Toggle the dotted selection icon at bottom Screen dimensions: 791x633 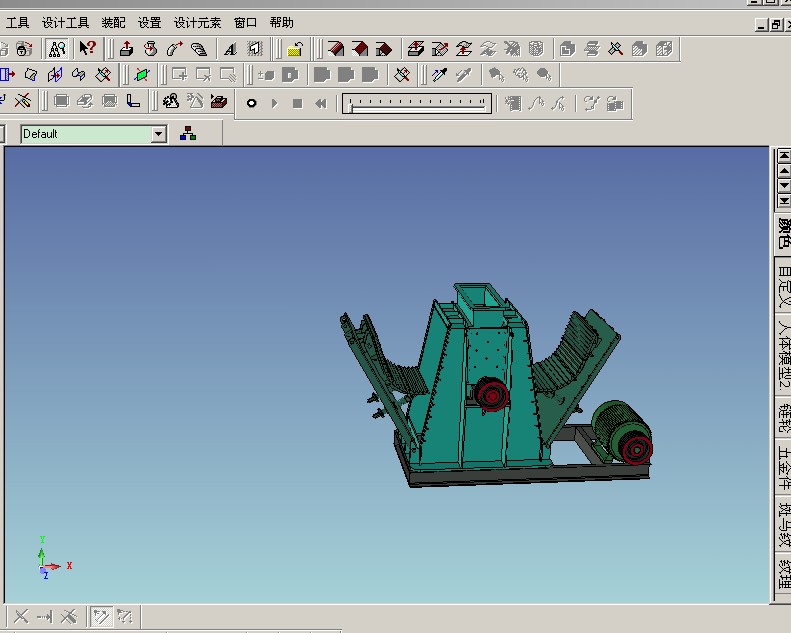(x=125, y=616)
